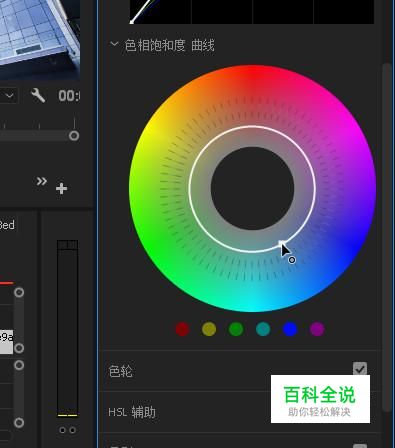Collapse the 色相饱和度 曲线 section

(x=114, y=44)
